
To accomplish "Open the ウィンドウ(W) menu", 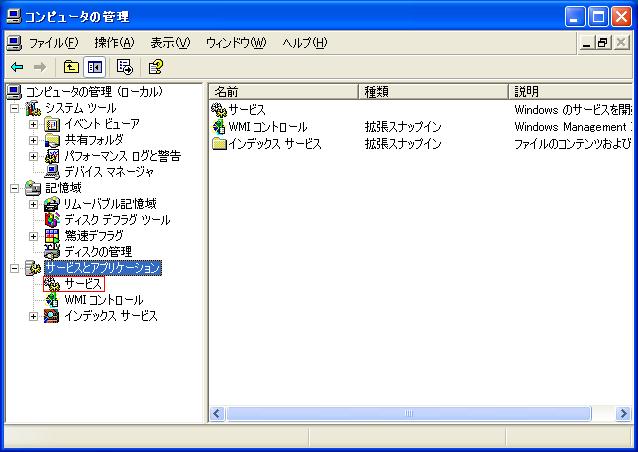I will pyautogui.click(x=236, y=43).
